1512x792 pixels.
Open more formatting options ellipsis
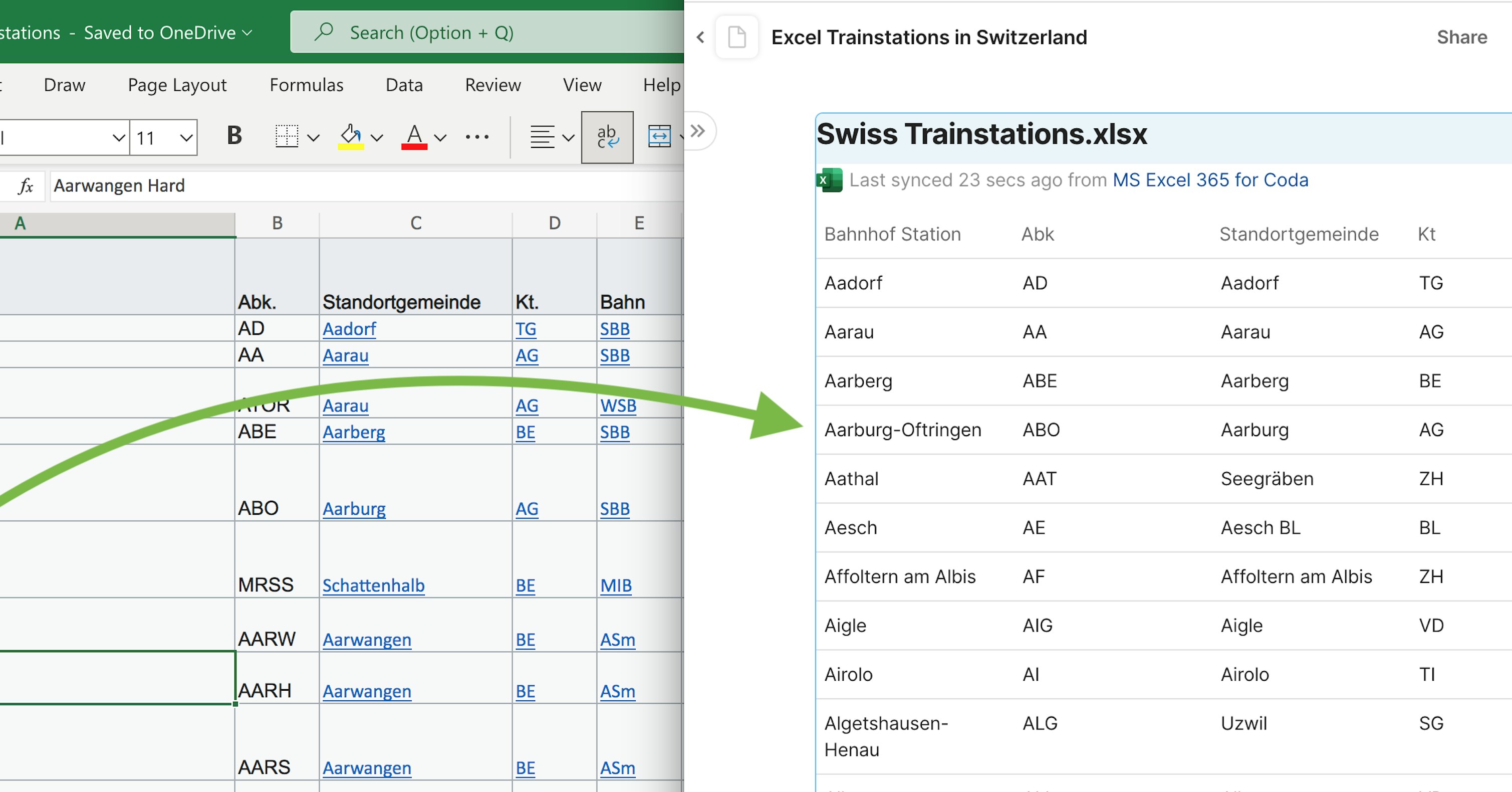tap(477, 137)
